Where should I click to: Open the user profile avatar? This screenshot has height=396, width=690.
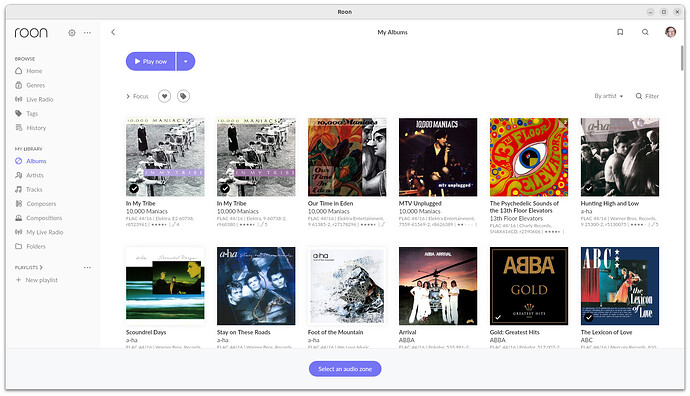pyautogui.click(x=670, y=32)
